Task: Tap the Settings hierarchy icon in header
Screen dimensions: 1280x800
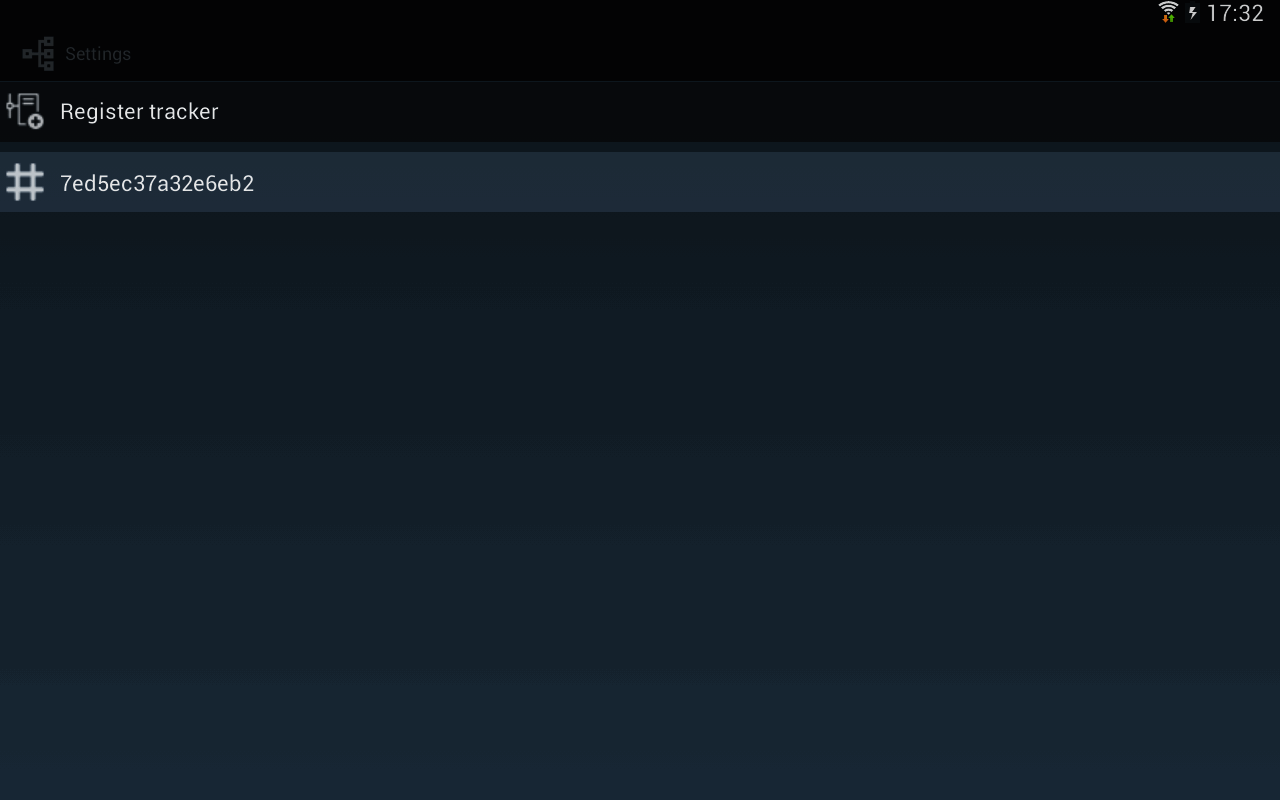Action: 38,54
